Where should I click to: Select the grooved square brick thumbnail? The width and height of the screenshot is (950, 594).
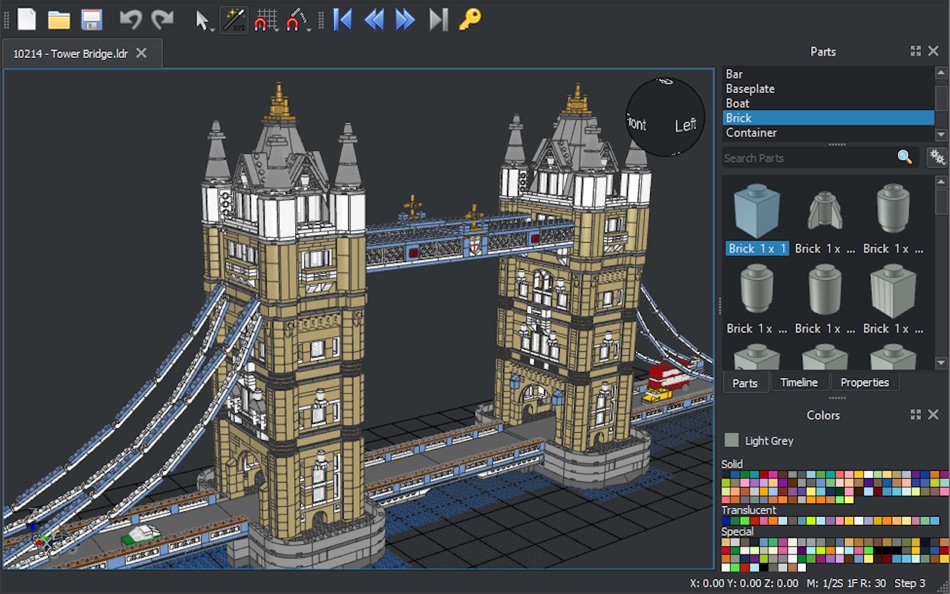click(892, 301)
